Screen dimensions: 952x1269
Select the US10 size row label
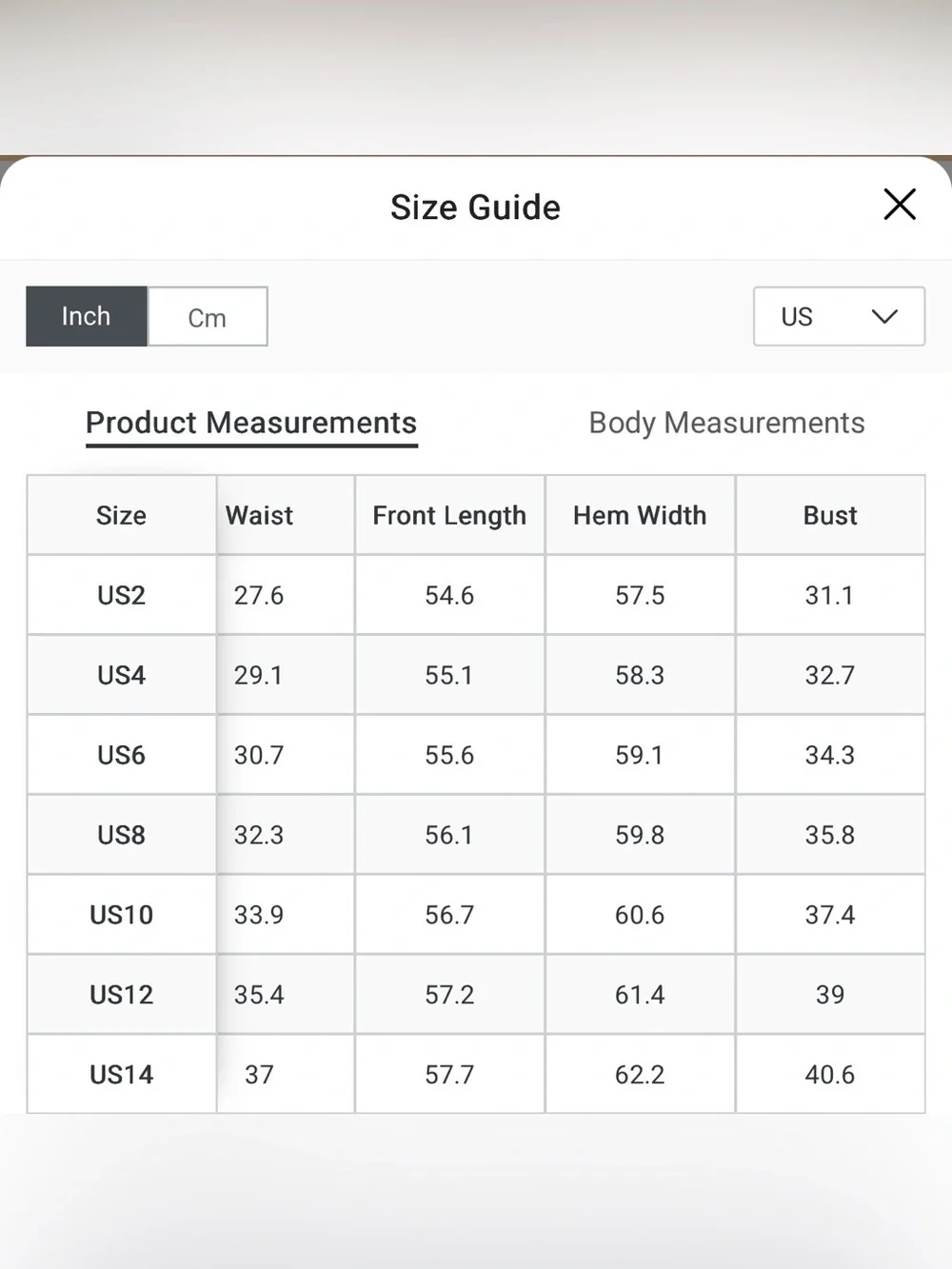122,915
